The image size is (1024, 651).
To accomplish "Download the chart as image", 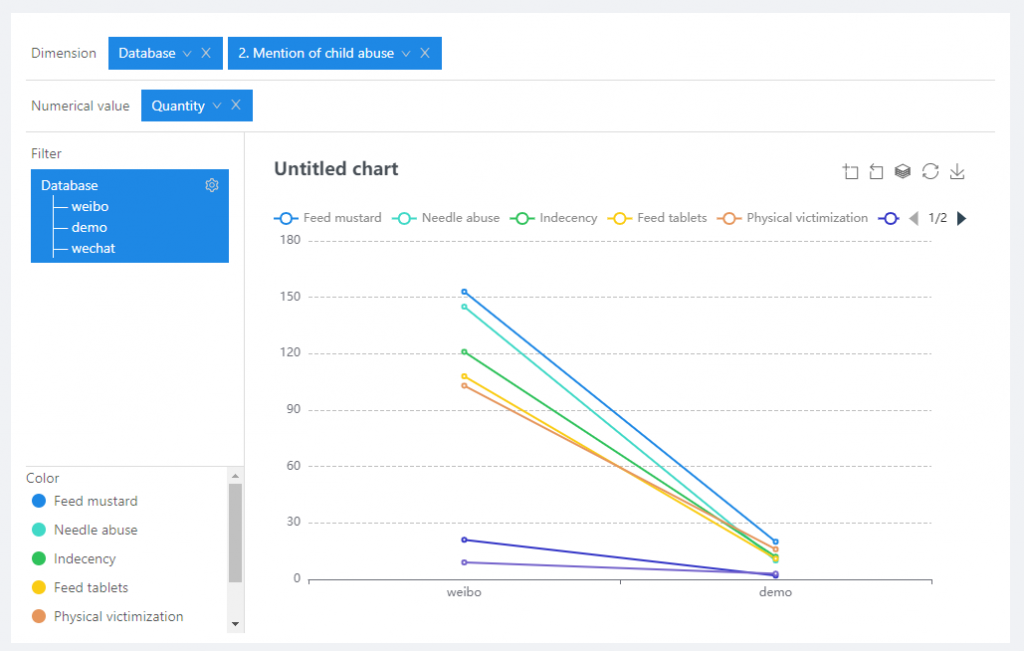I will coord(957,172).
